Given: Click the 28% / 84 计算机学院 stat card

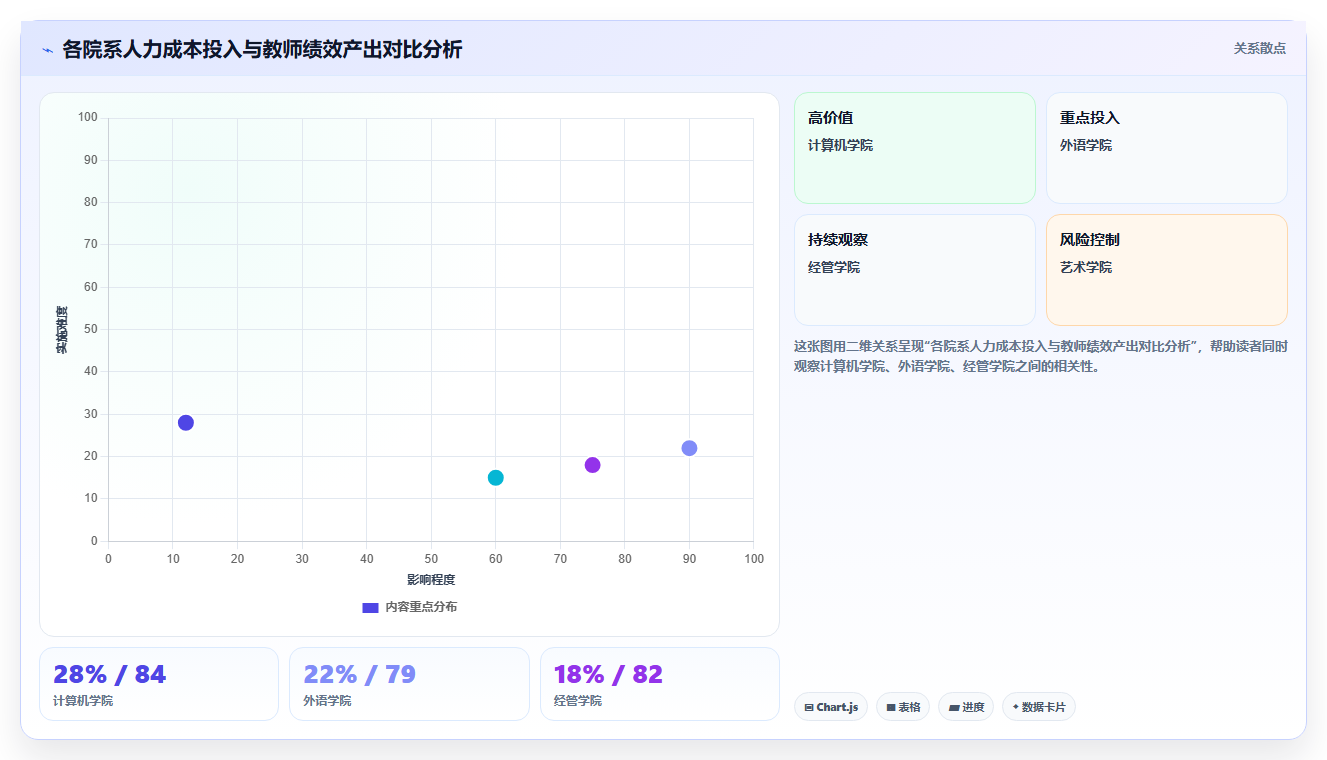Looking at the screenshot, I should (x=159, y=684).
